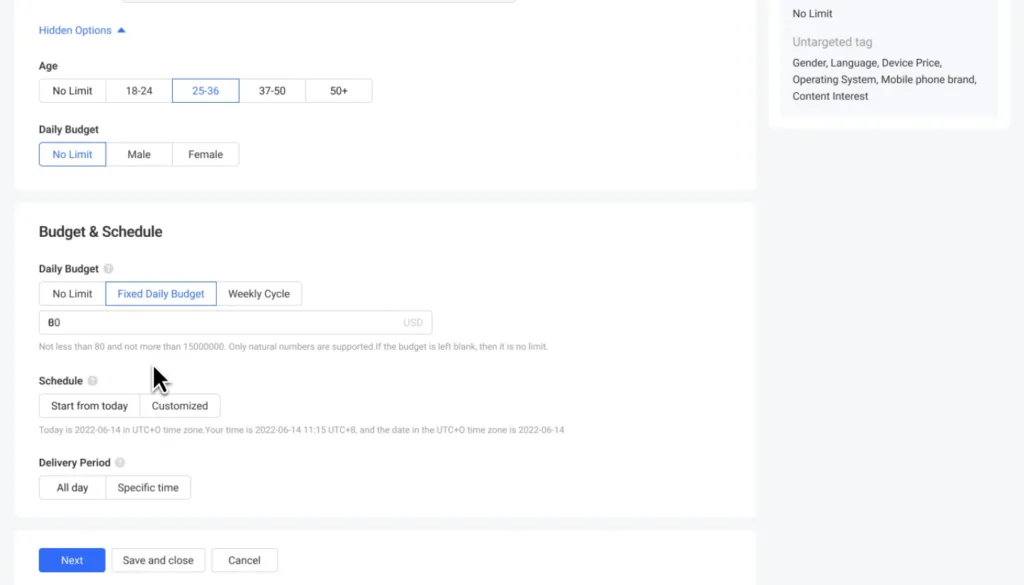Click the budget amount USD input field

click(x=220, y=323)
